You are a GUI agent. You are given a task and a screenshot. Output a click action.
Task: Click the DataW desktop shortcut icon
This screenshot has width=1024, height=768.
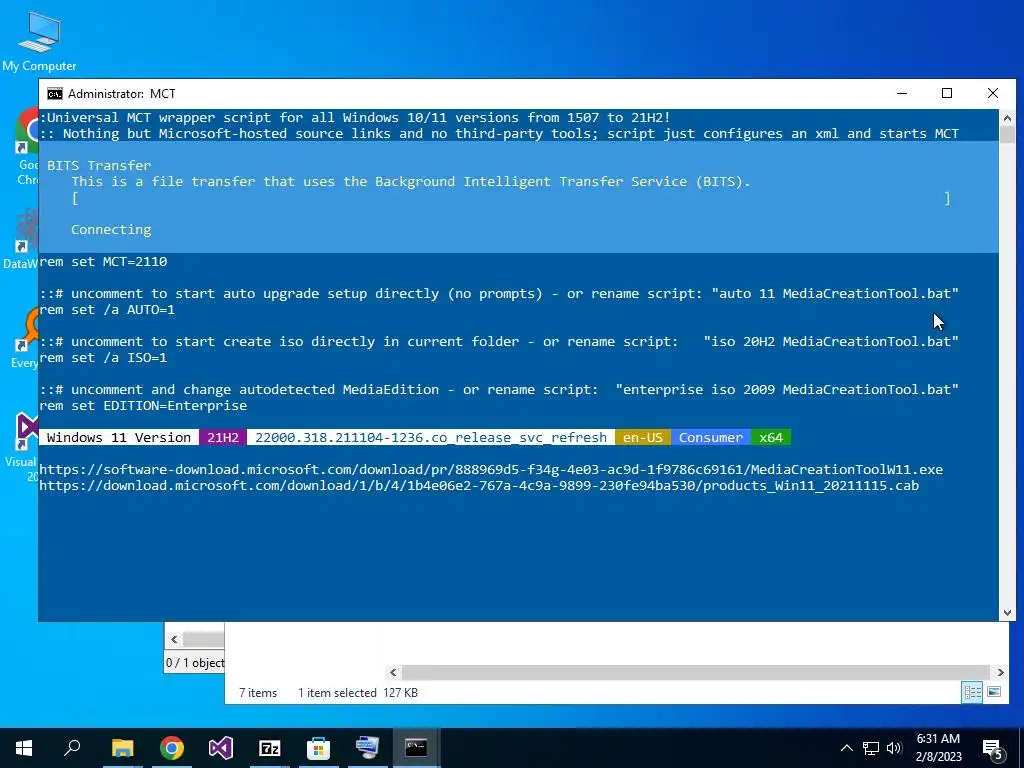(25, 239)
